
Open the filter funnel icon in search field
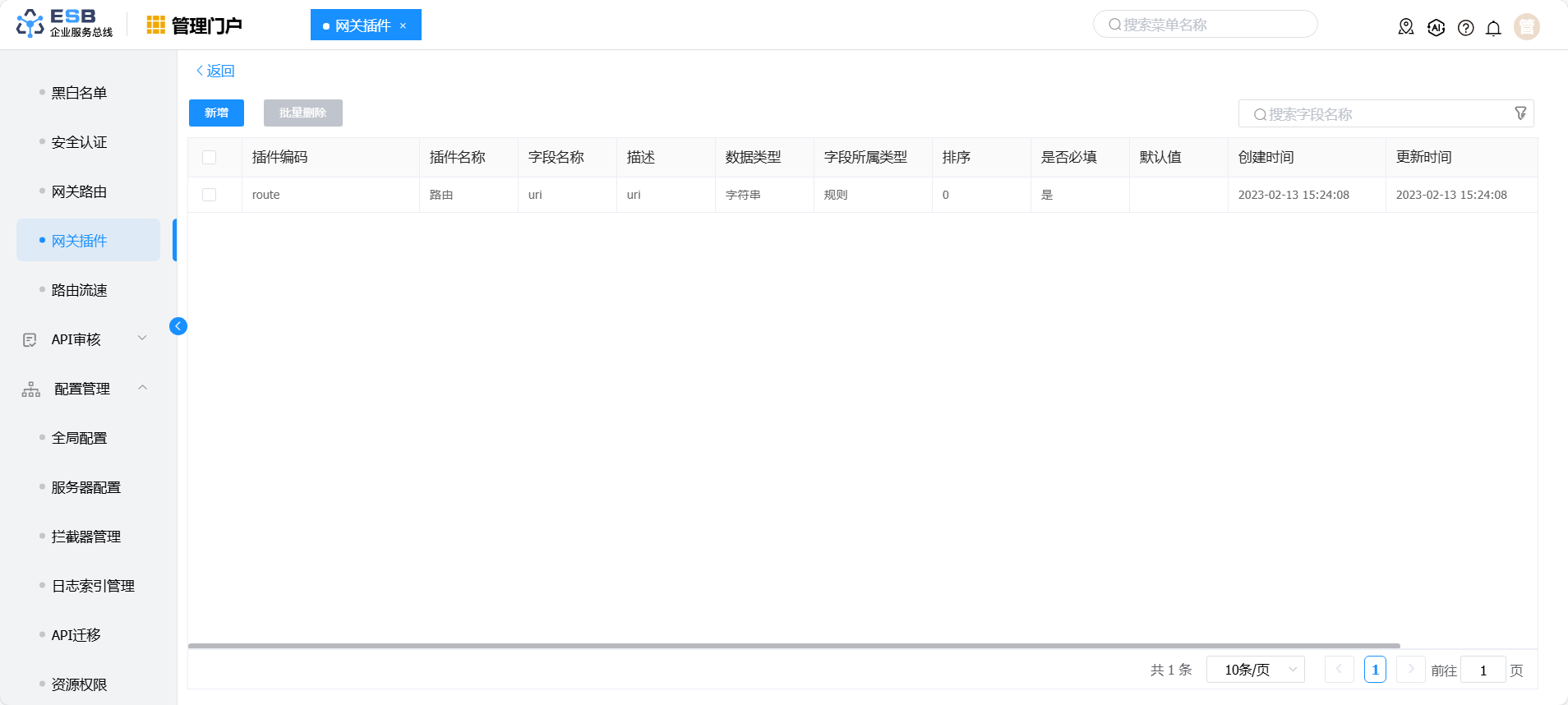tap(1520, 113)
